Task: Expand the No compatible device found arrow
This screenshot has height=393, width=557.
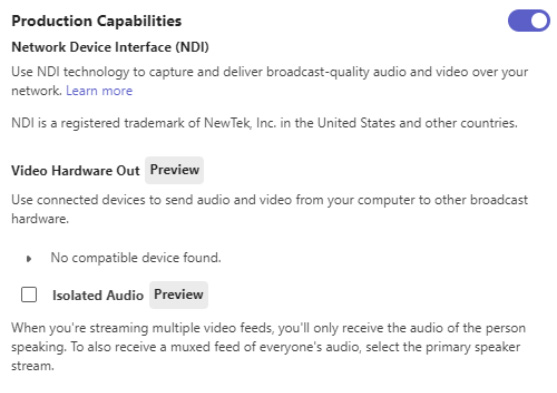Action: pos(29,259)
